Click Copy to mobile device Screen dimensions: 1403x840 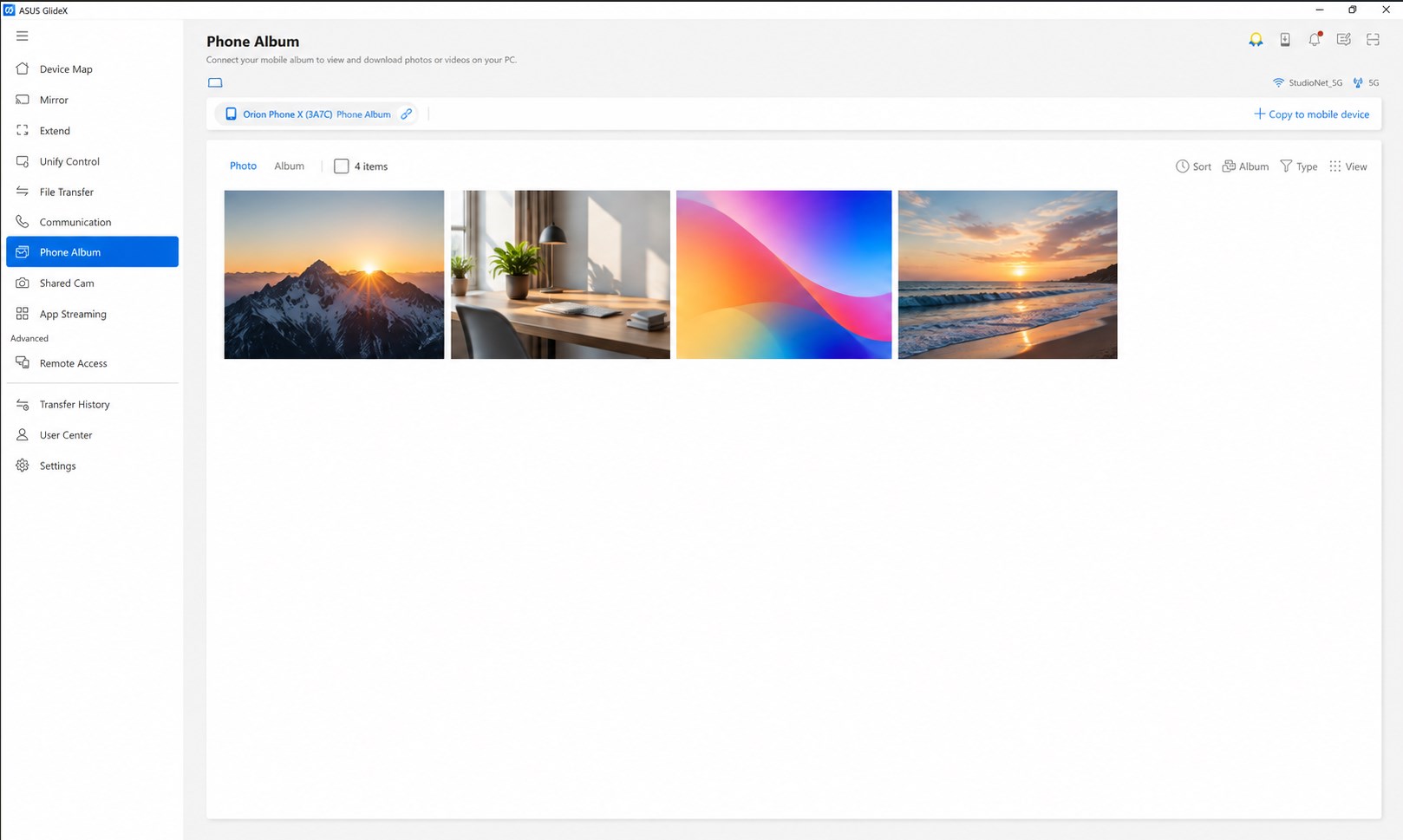pyautogui.click(x=1311, y=114)
